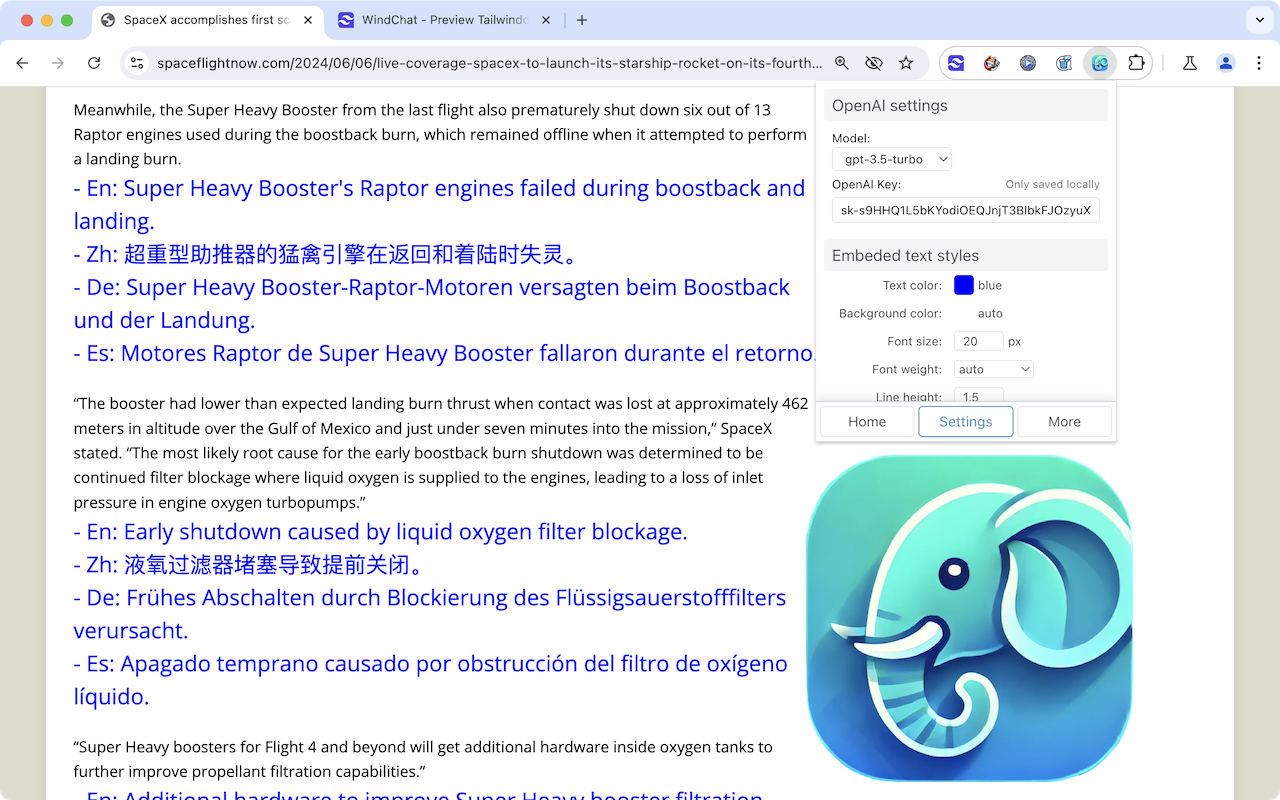Click the Background color auto value
Viewport: 1280px width, 800px height.
pos(990,313)
